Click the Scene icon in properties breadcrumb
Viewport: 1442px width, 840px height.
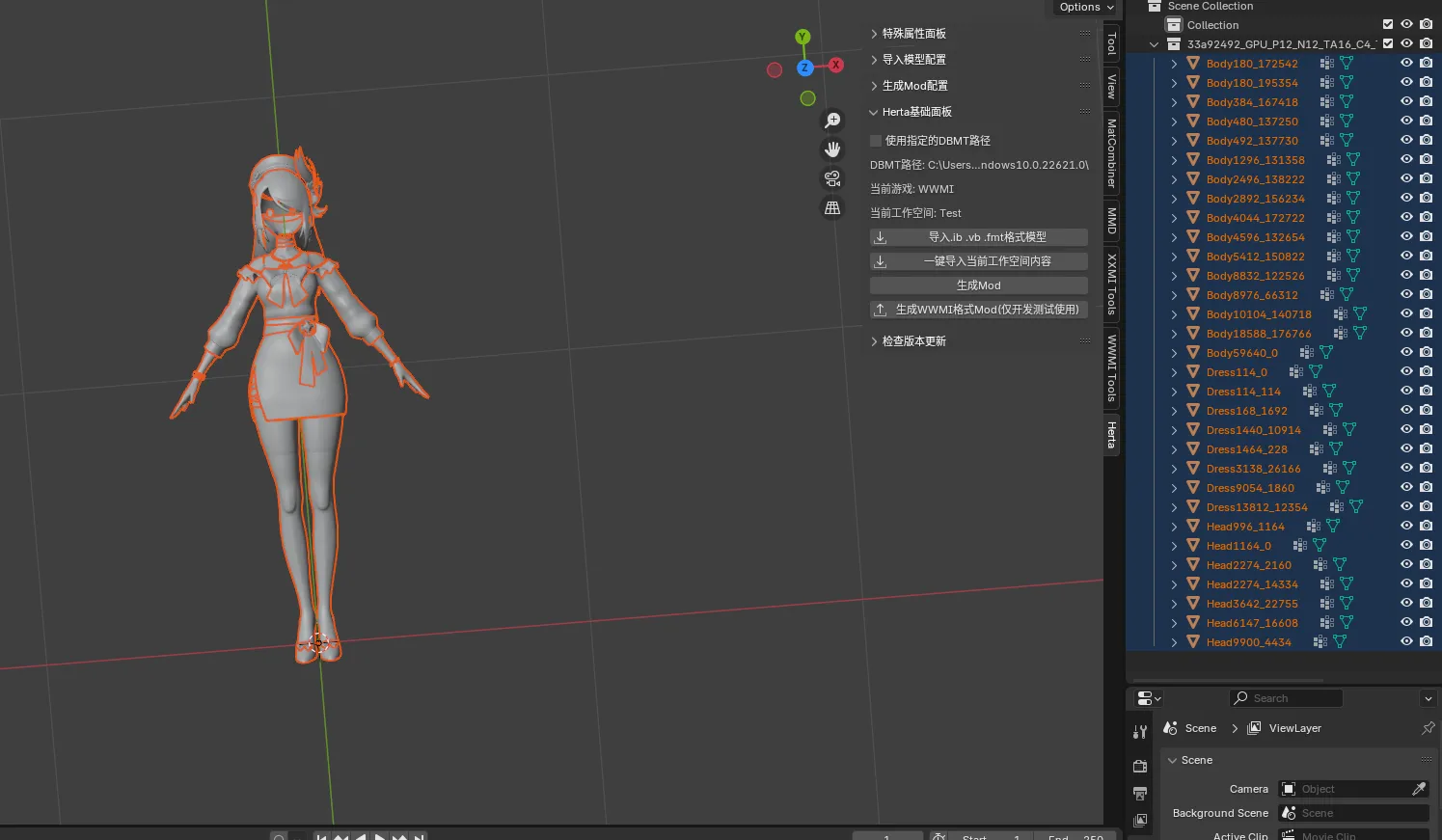tap(1170, 728)
